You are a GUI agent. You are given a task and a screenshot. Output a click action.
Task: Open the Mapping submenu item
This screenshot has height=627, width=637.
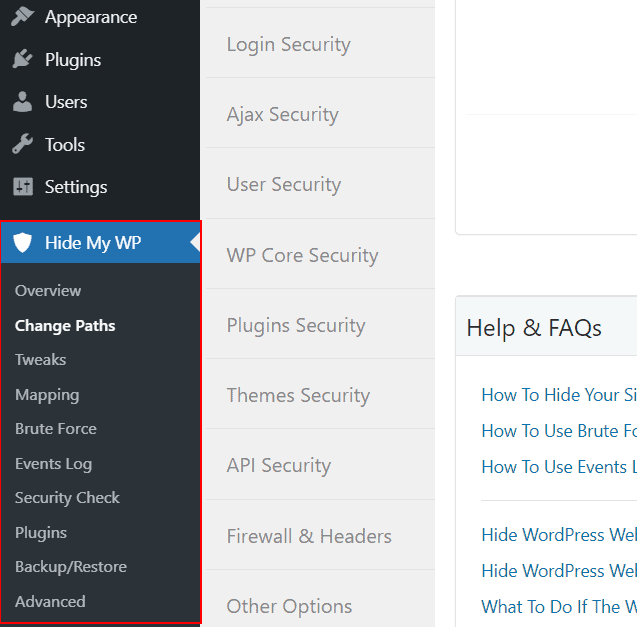pos(47,395)
